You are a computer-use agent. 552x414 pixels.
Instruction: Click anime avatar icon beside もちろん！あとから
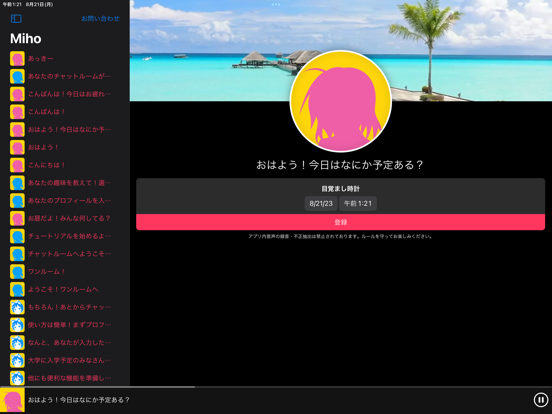coord(17,307)
